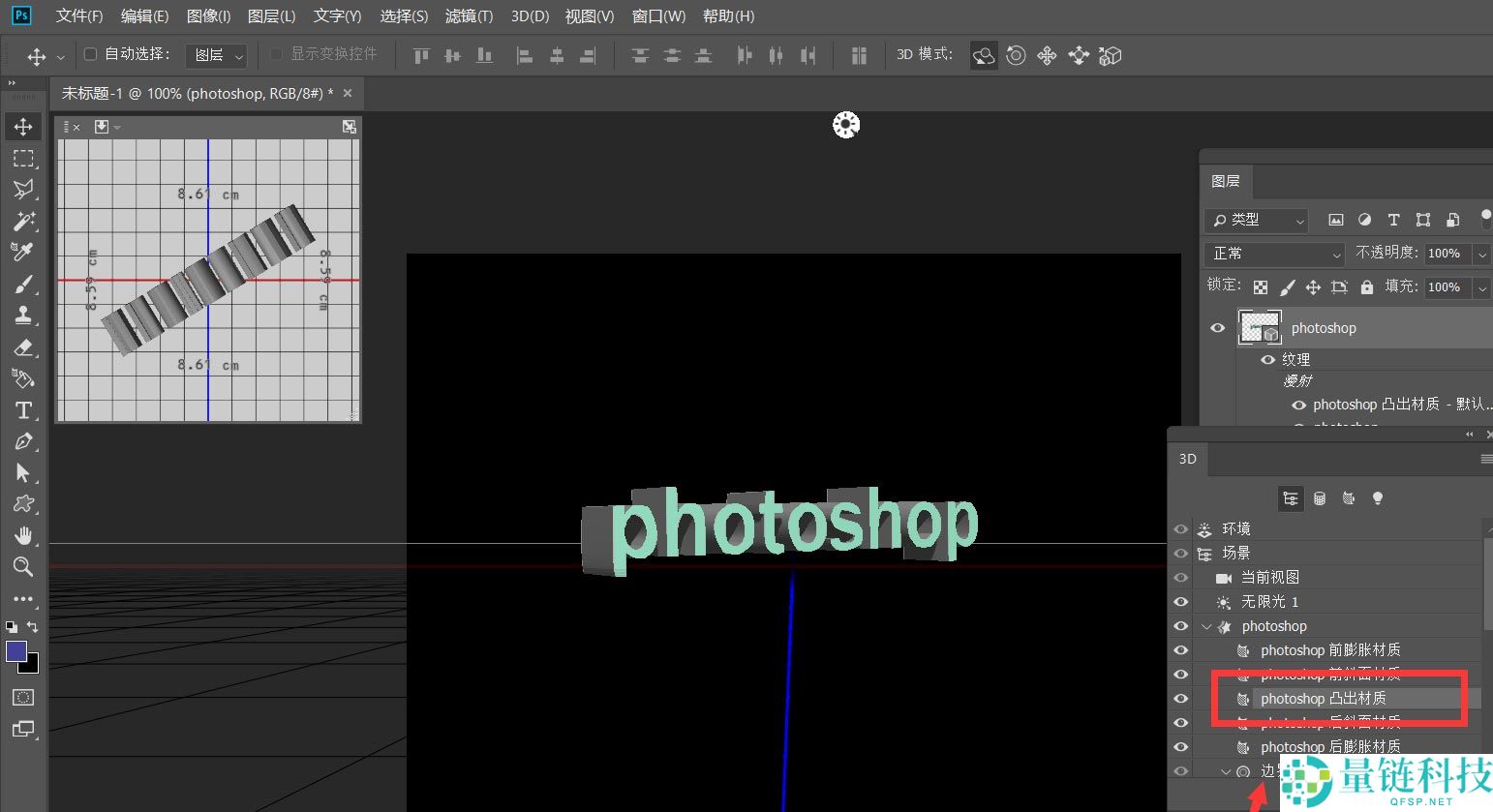Select the Zoom tool
Viewport: 1493px width, 812px height.
pyautogui.click(x=23, y=567)
